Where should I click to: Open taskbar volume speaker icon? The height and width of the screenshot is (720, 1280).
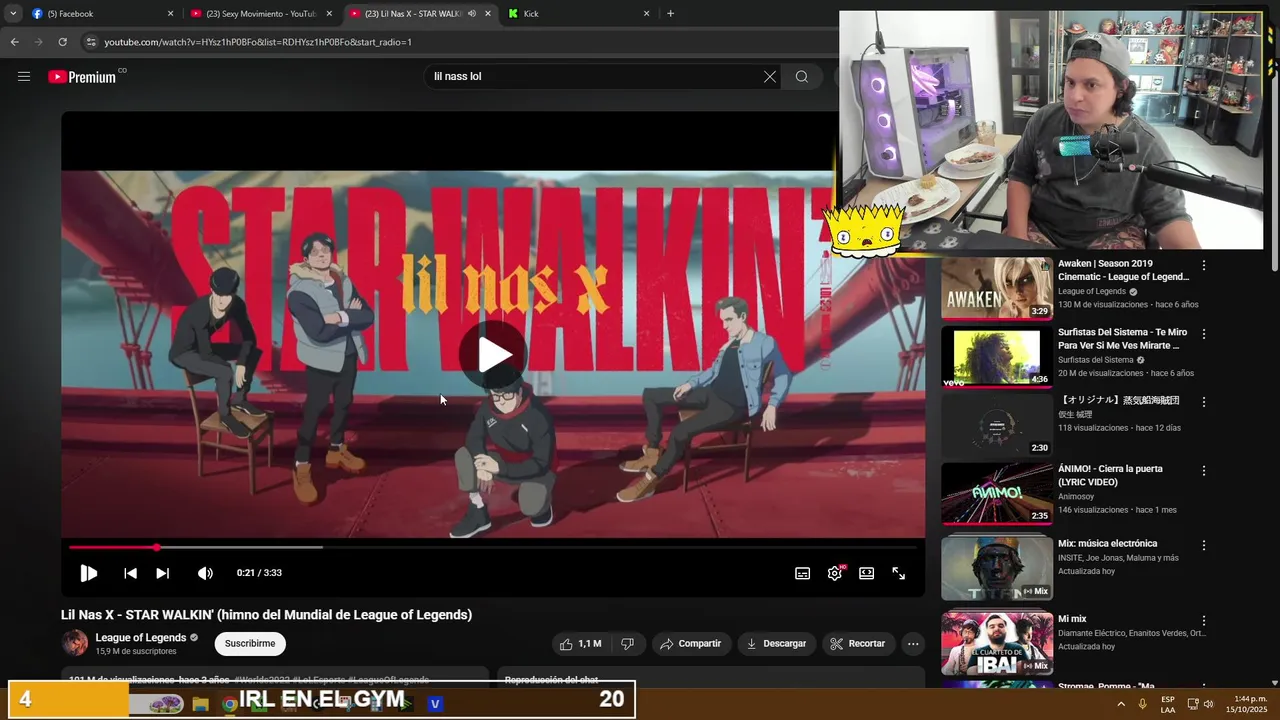pos(1209,703)
